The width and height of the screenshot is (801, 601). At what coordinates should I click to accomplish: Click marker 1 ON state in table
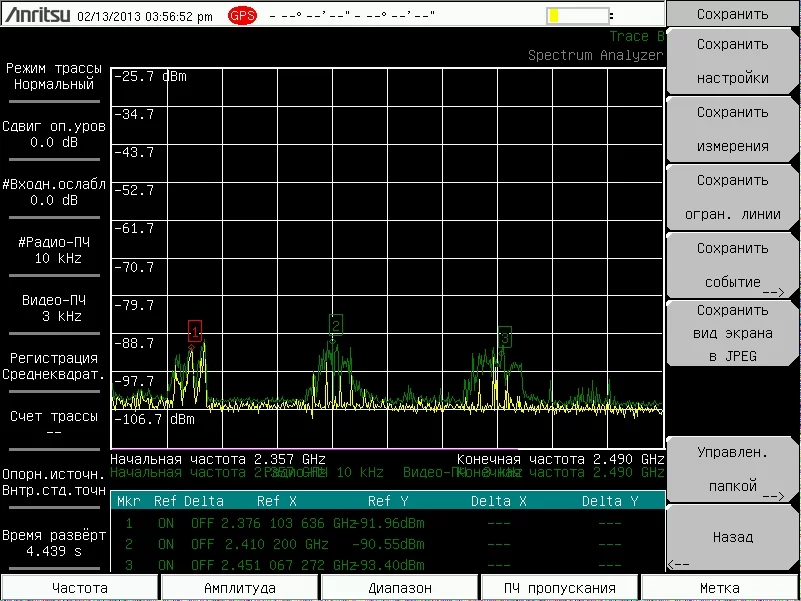click(x=166, y=522)
